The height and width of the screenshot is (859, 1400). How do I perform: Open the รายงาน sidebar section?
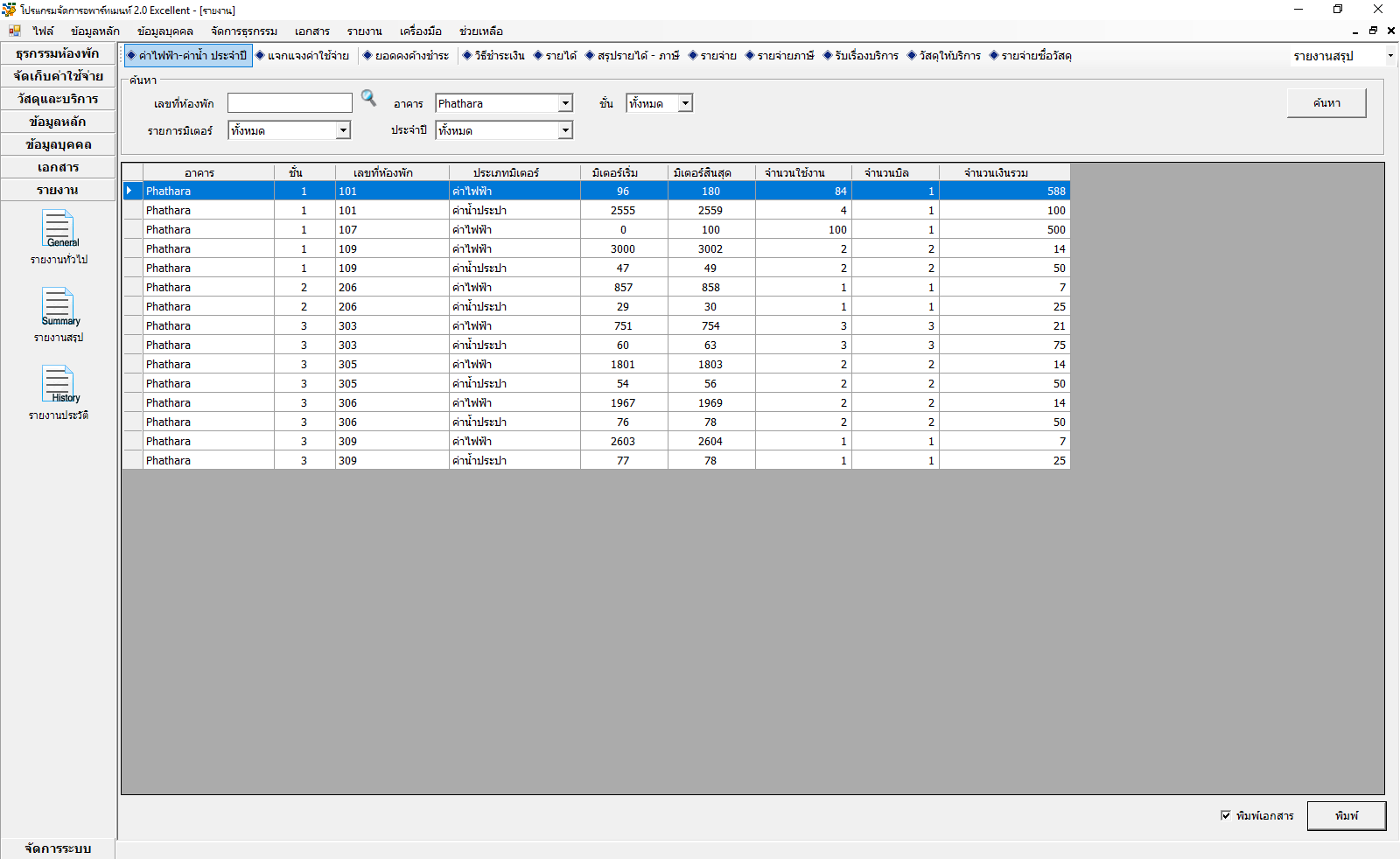coord(58,190)
